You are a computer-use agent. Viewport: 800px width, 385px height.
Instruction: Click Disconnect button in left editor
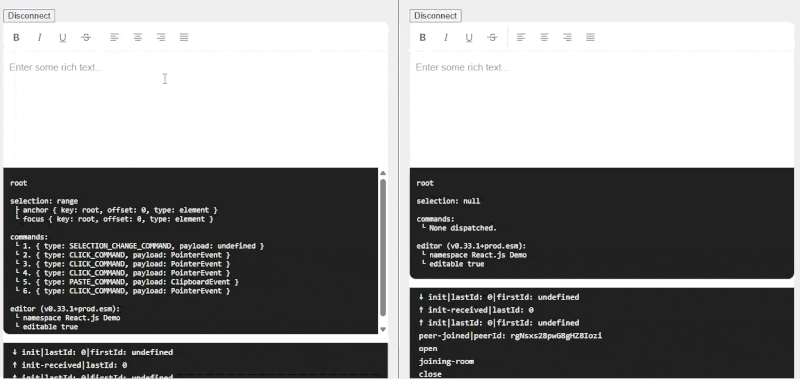(x=29, y=16)
